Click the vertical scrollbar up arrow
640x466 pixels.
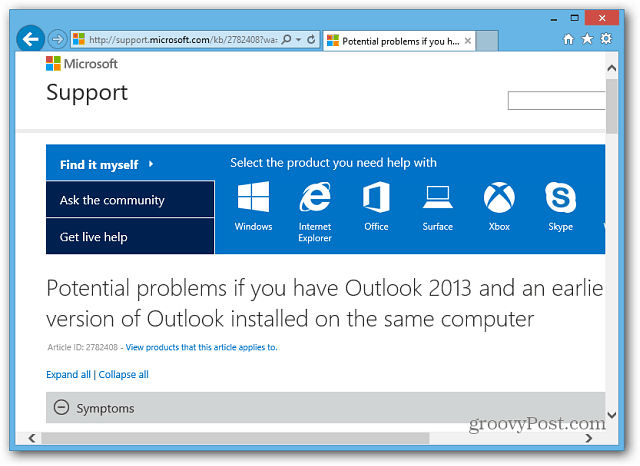(x=611, y=68)
